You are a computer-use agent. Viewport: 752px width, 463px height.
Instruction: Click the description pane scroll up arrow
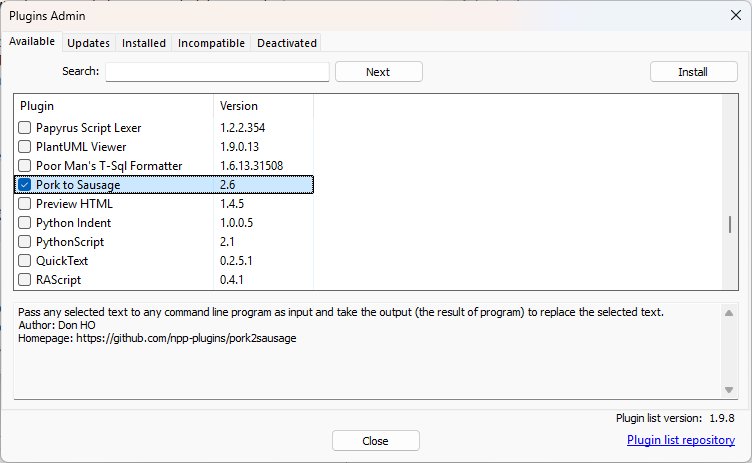click(729, 313)
